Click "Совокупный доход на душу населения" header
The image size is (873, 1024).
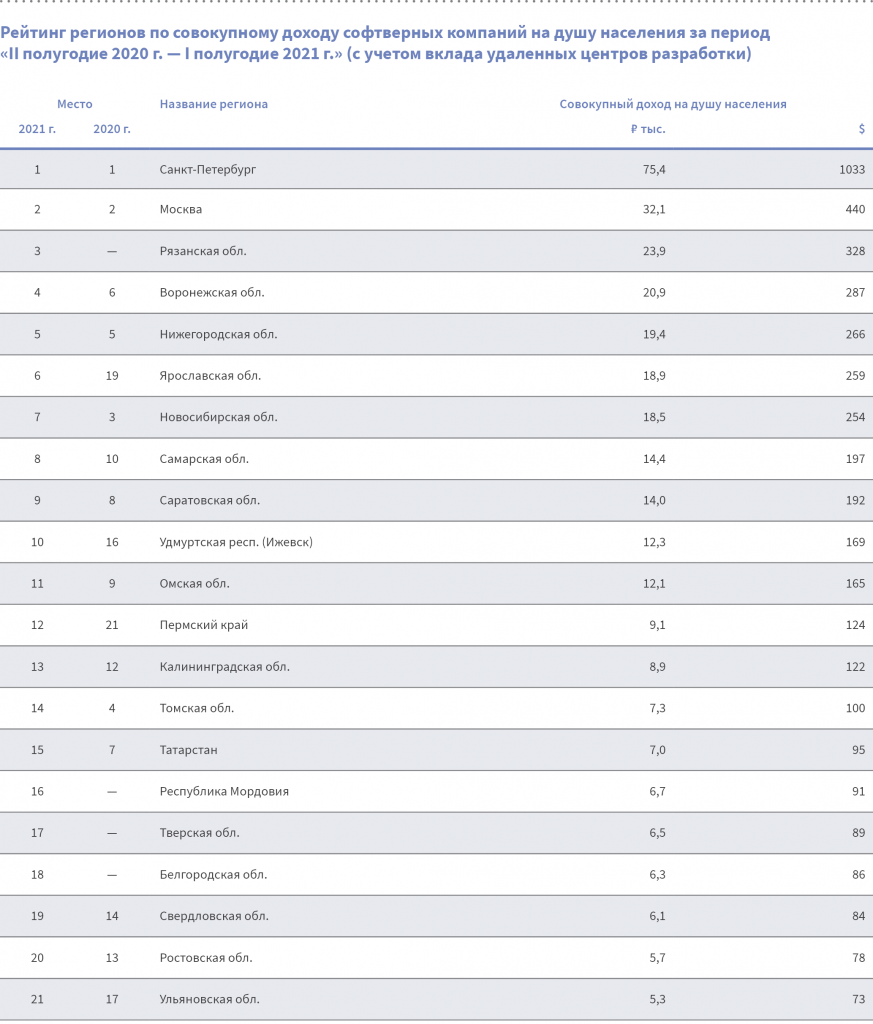tap(672, 104)
